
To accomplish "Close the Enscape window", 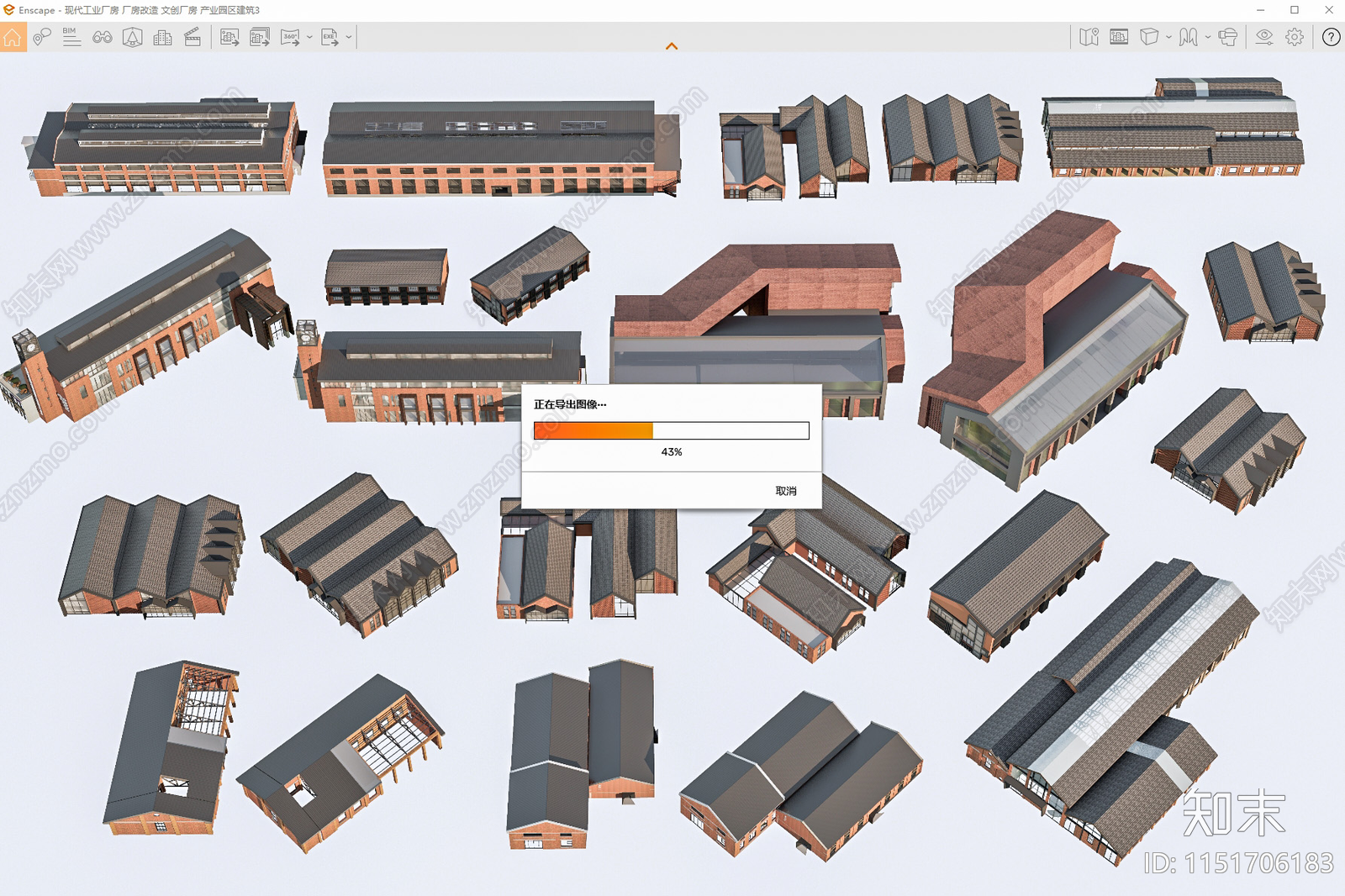I will coord(1329,10).
